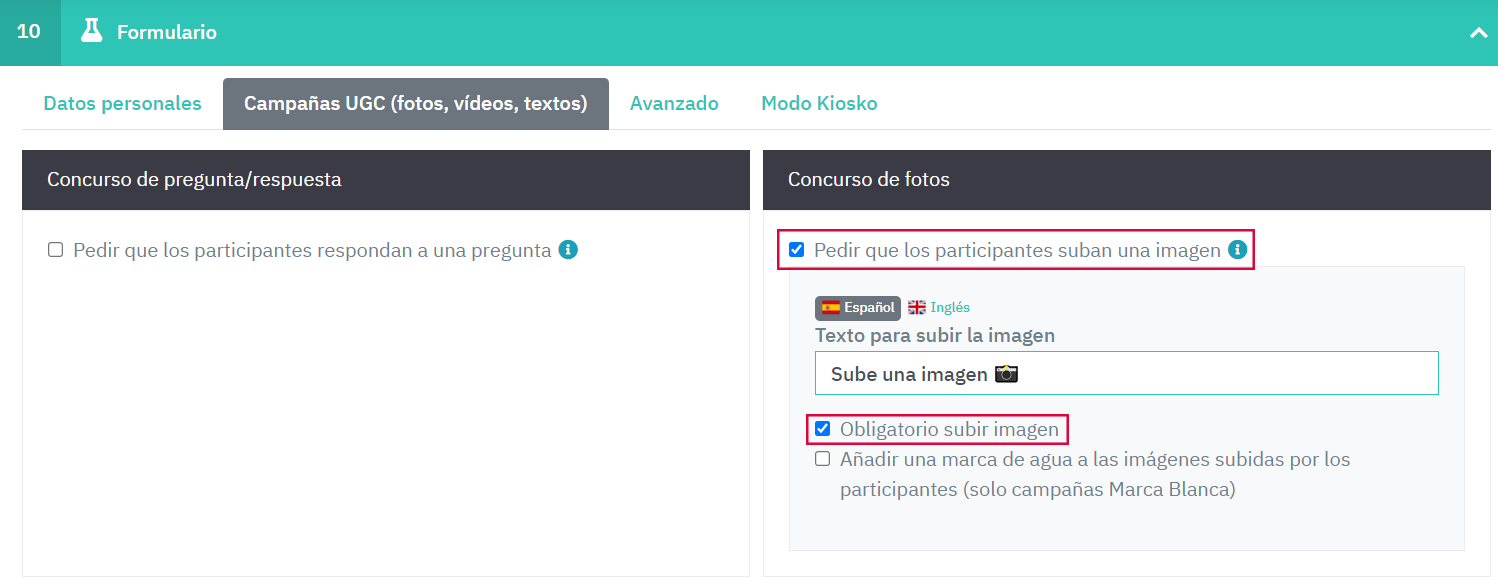Collapse the Formulario section with the chevron
Image resolution: width=1498 pixels, height=584 pixels.
pyautogui.click(x=1479, y=31)
